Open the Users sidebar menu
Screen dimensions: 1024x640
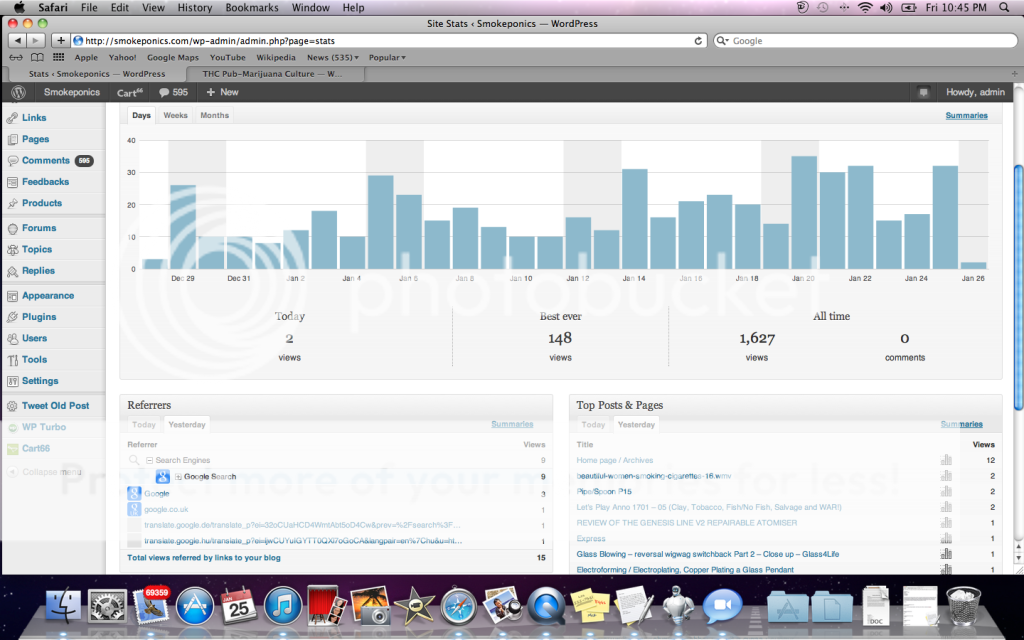point(35,338)
